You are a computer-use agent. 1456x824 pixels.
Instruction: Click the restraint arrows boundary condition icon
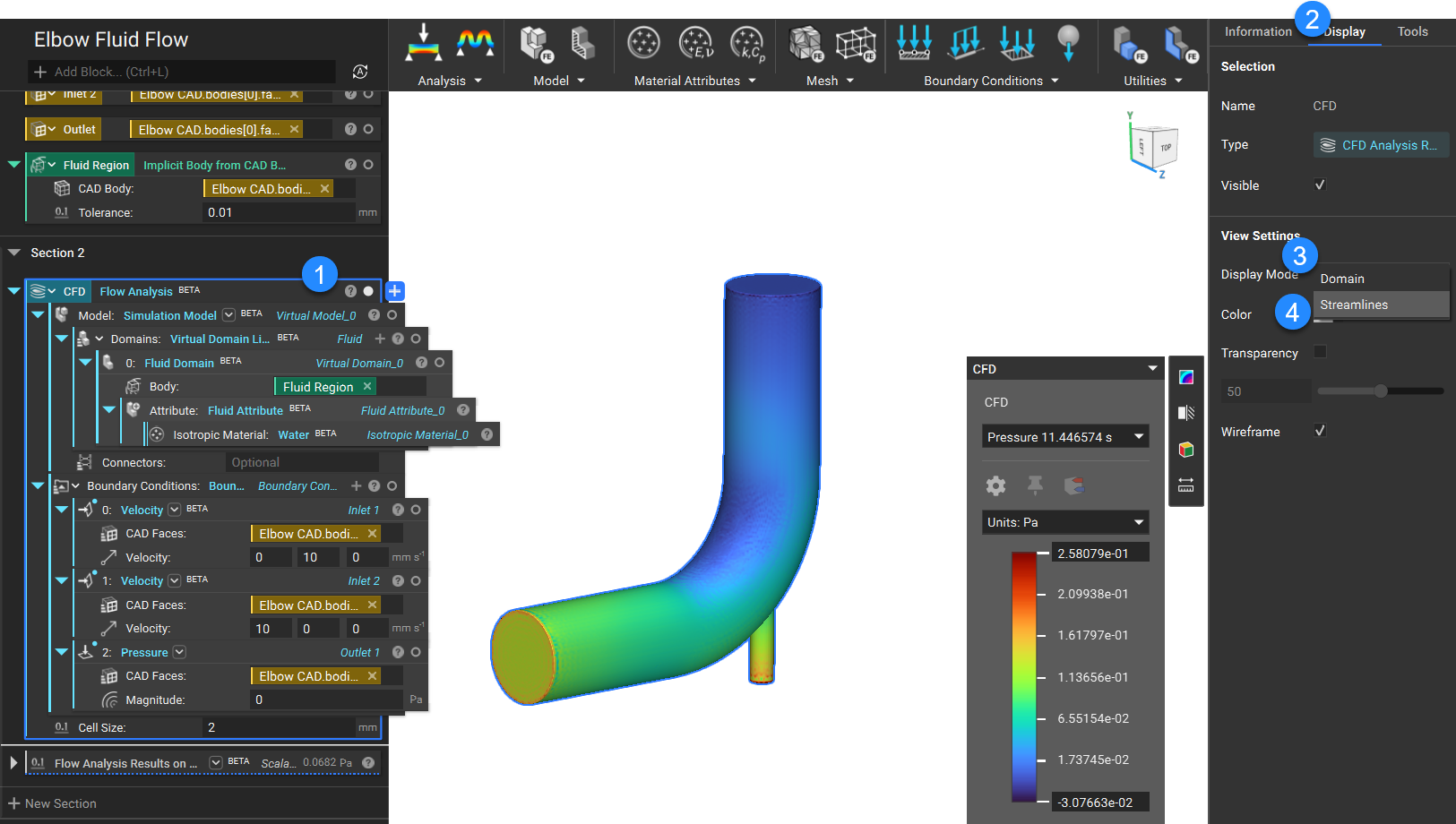pyautogui.click(x=914, y=42)
